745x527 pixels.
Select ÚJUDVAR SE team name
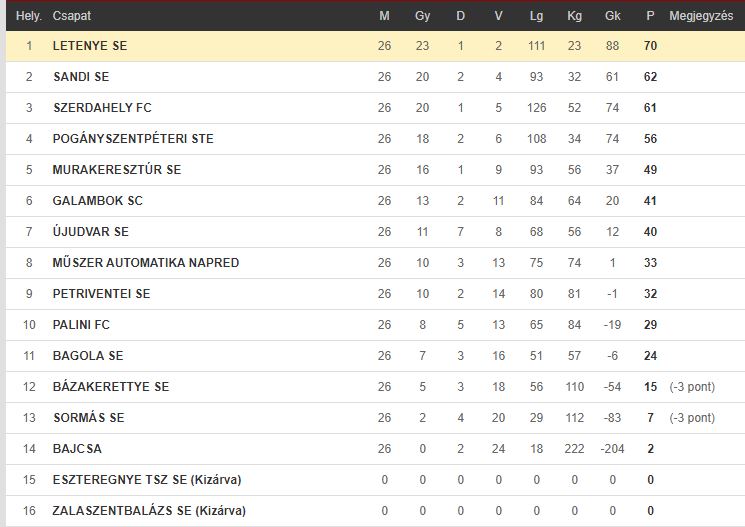(x=91, y=231)
